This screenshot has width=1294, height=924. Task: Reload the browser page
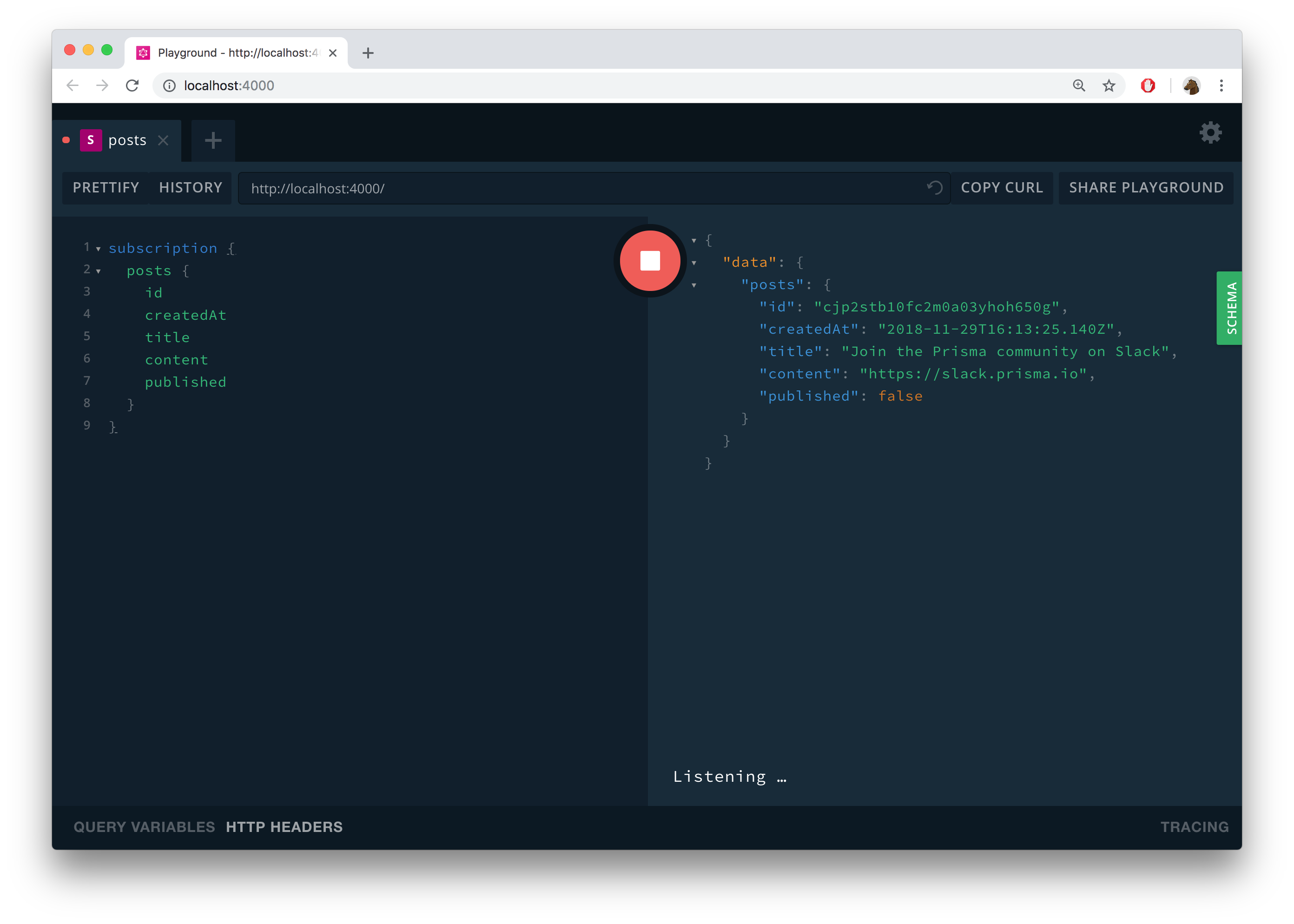[x=132, y=86]
